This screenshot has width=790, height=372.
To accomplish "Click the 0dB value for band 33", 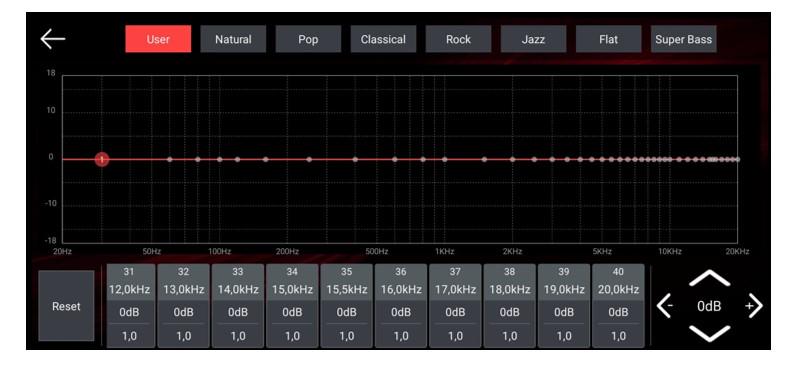I will [x=238, y=313].
